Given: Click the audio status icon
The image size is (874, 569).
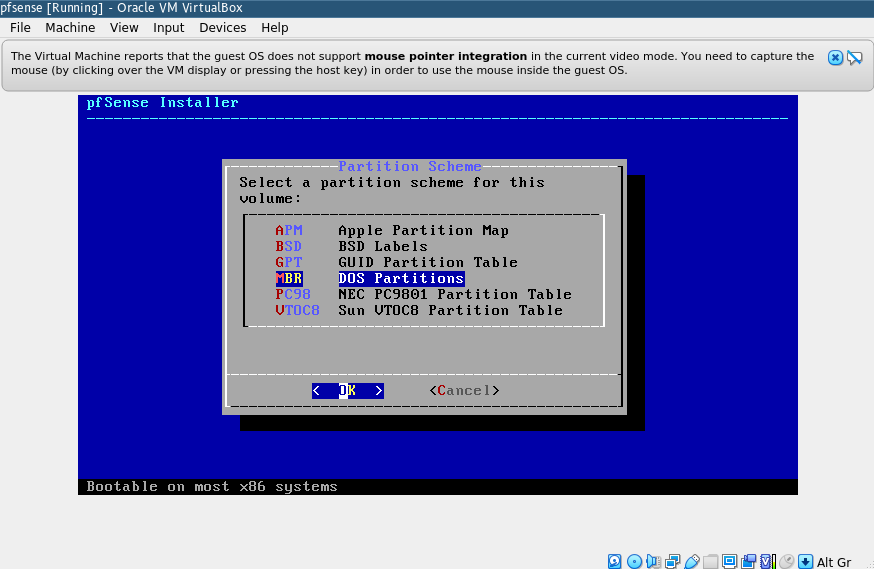Looking at the screenshot, I should [x=653, y=561].
